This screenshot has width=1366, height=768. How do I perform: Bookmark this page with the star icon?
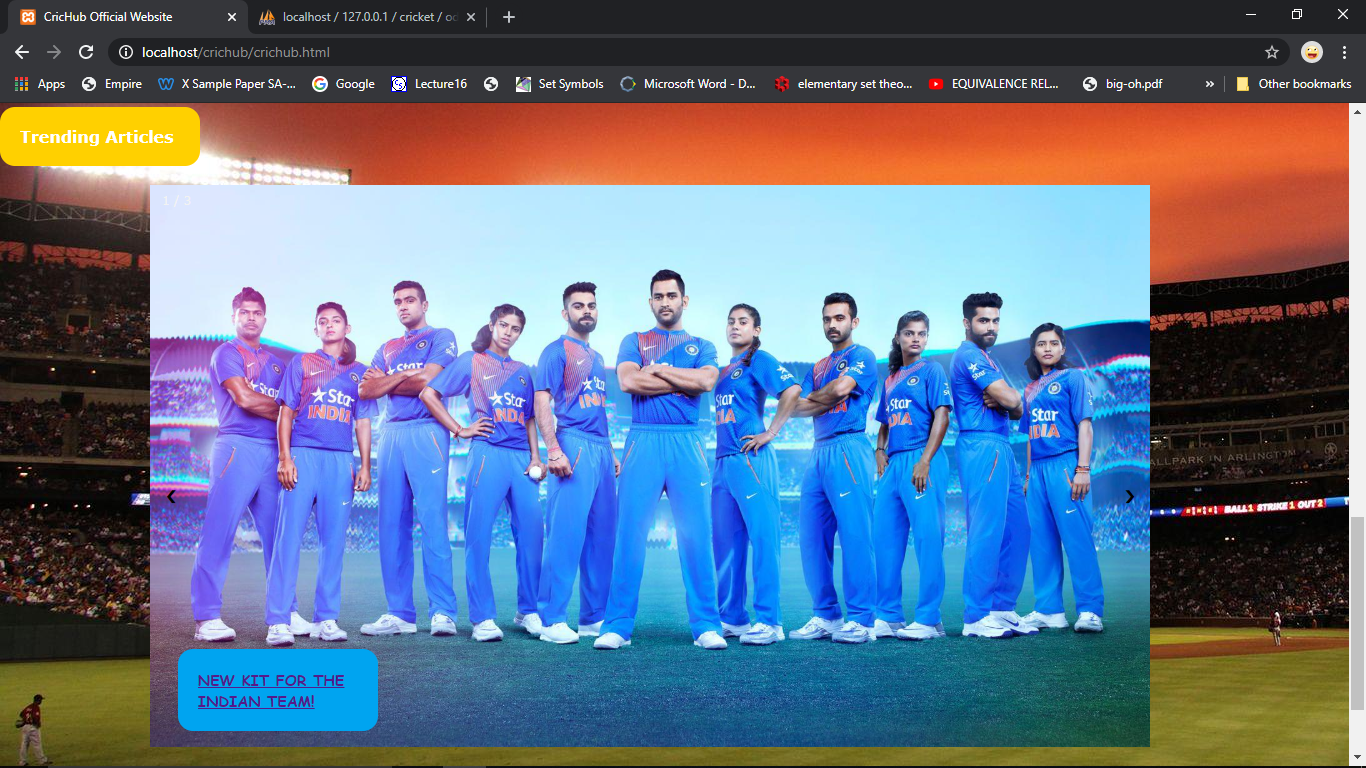(1272, 52)
